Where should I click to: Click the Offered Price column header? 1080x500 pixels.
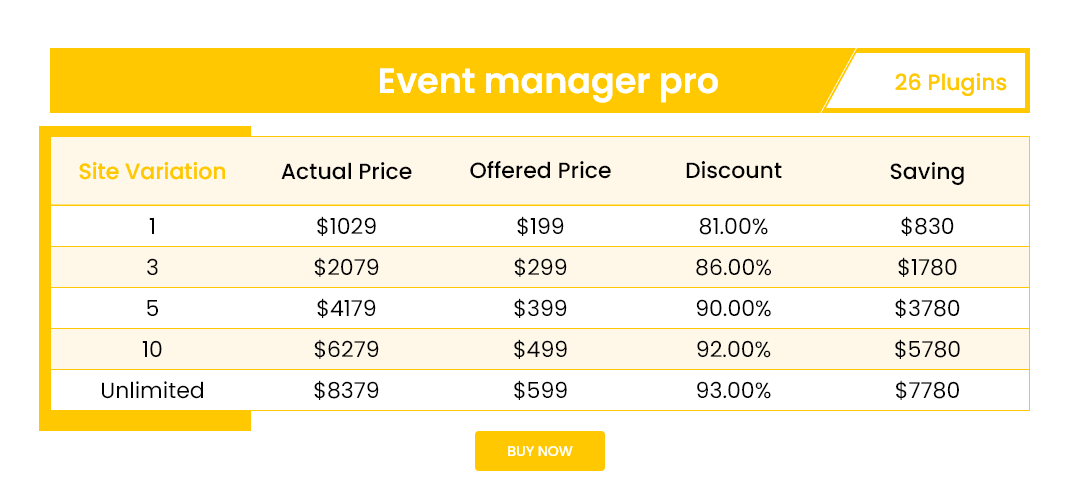pyautogui.click(x=540, y=170)
